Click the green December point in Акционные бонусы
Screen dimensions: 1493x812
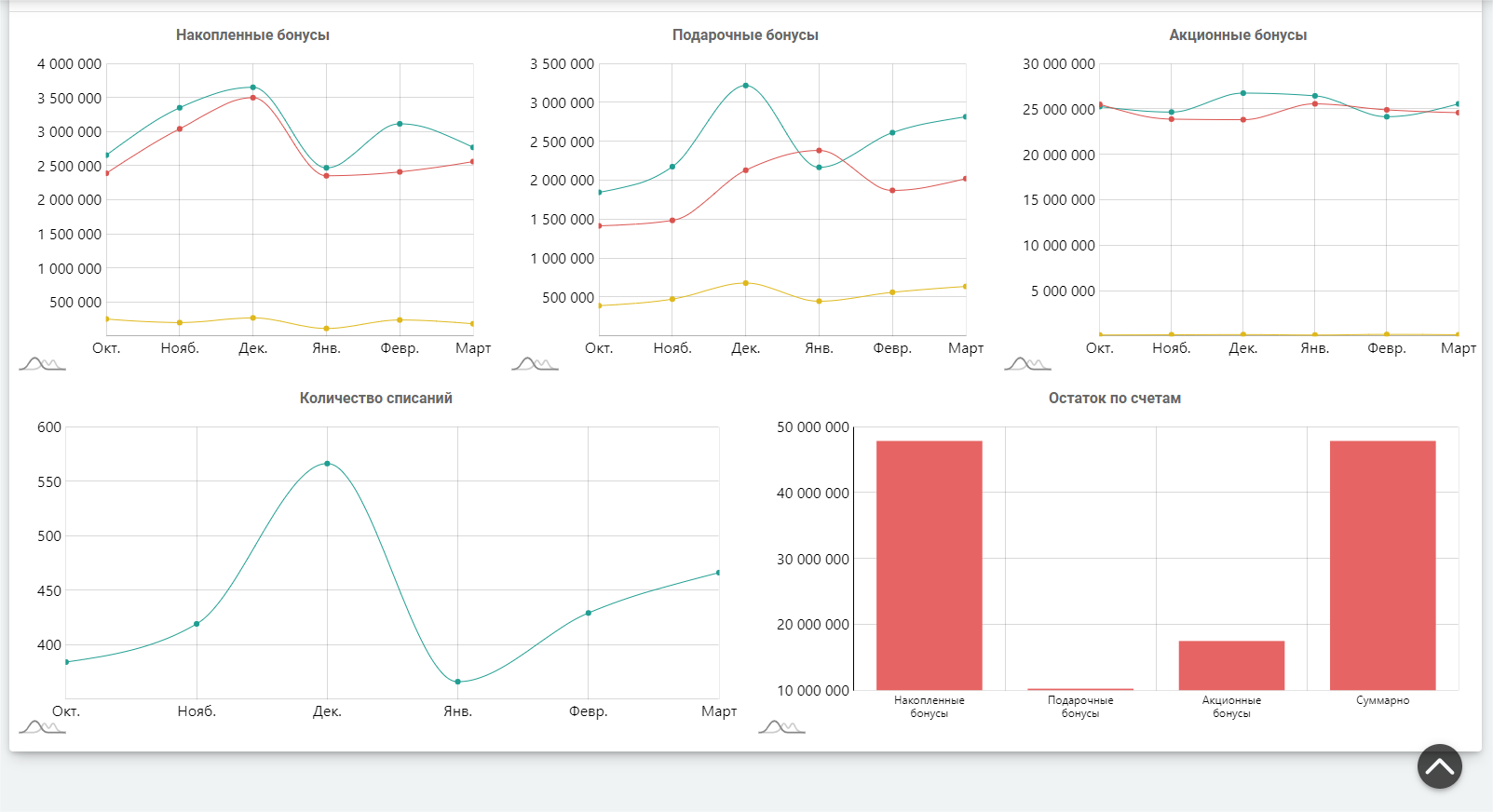click(x=1242, y=93)
